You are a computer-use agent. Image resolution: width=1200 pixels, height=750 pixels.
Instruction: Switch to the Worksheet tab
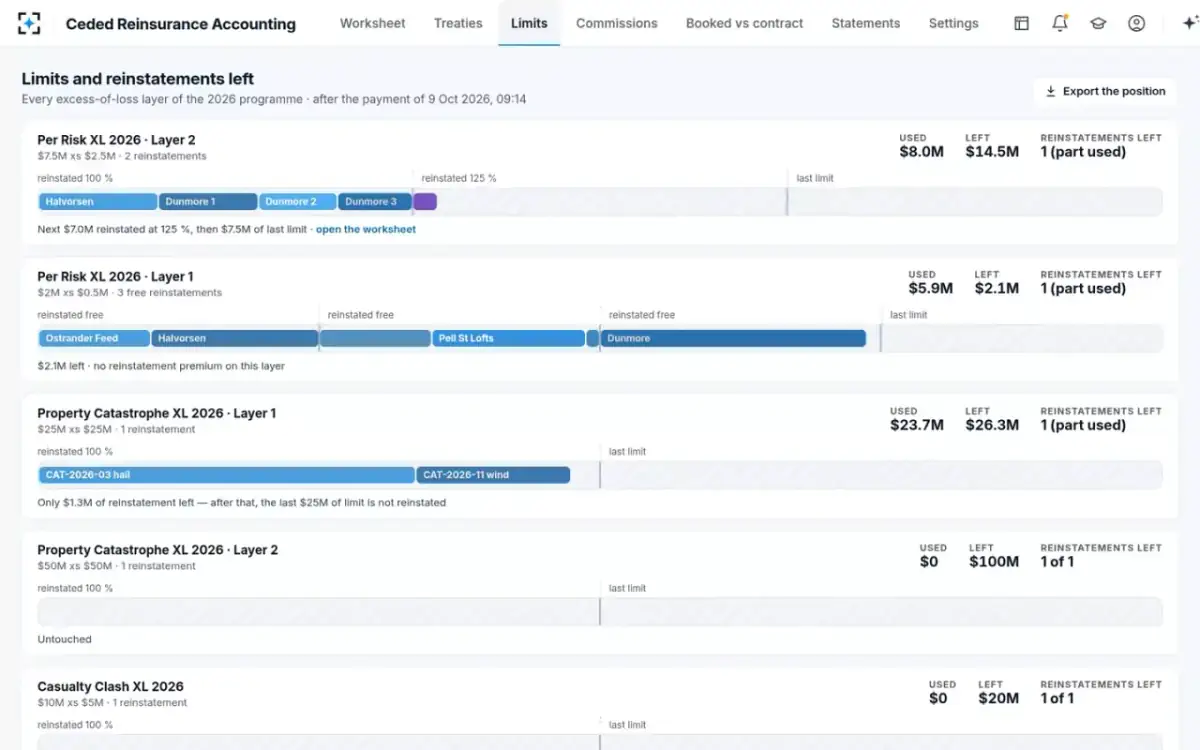point(372,23)
